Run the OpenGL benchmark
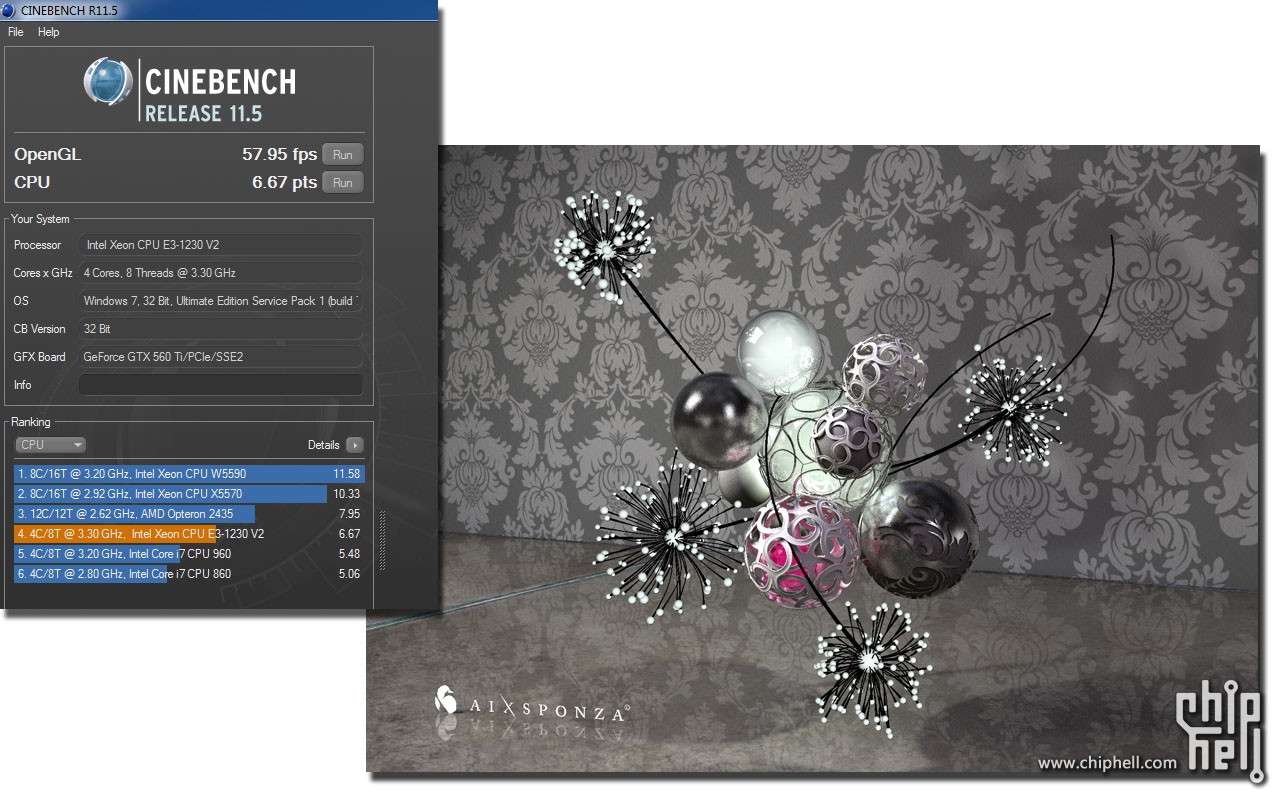This screenshot has height=800, width=1280. [x=343, y=155]
